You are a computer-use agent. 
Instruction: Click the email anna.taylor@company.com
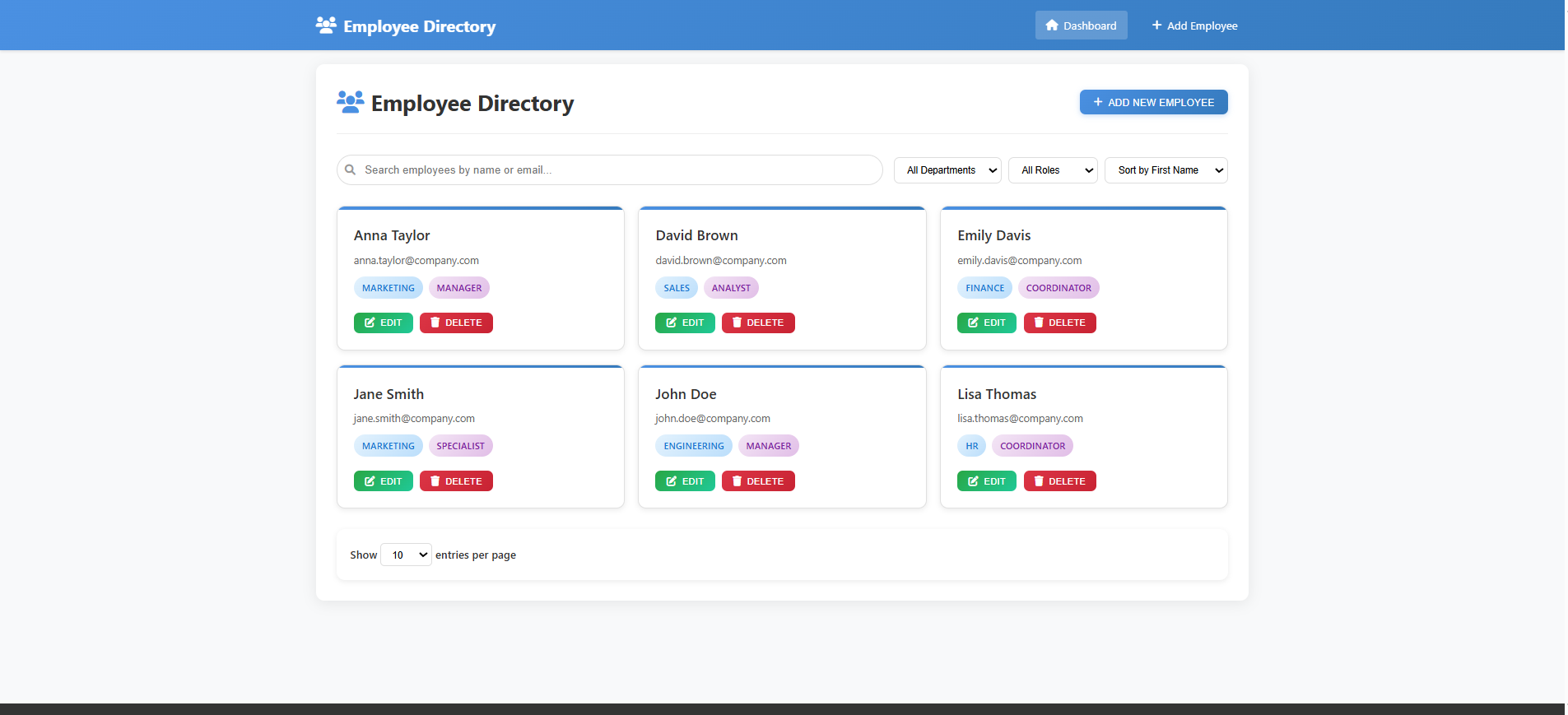(416, 261)
